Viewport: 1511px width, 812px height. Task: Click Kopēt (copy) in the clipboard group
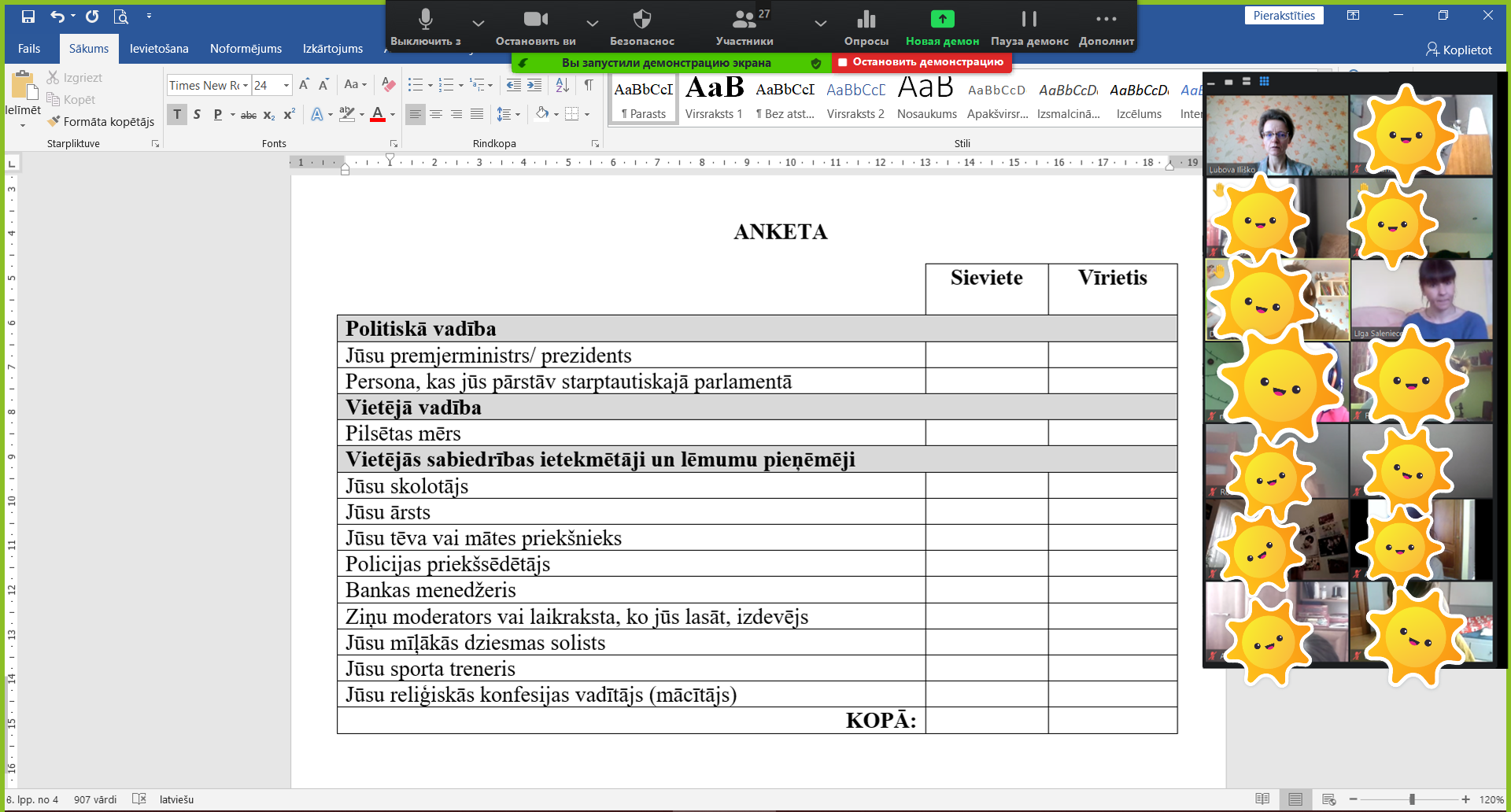click(x=71, y=99)
